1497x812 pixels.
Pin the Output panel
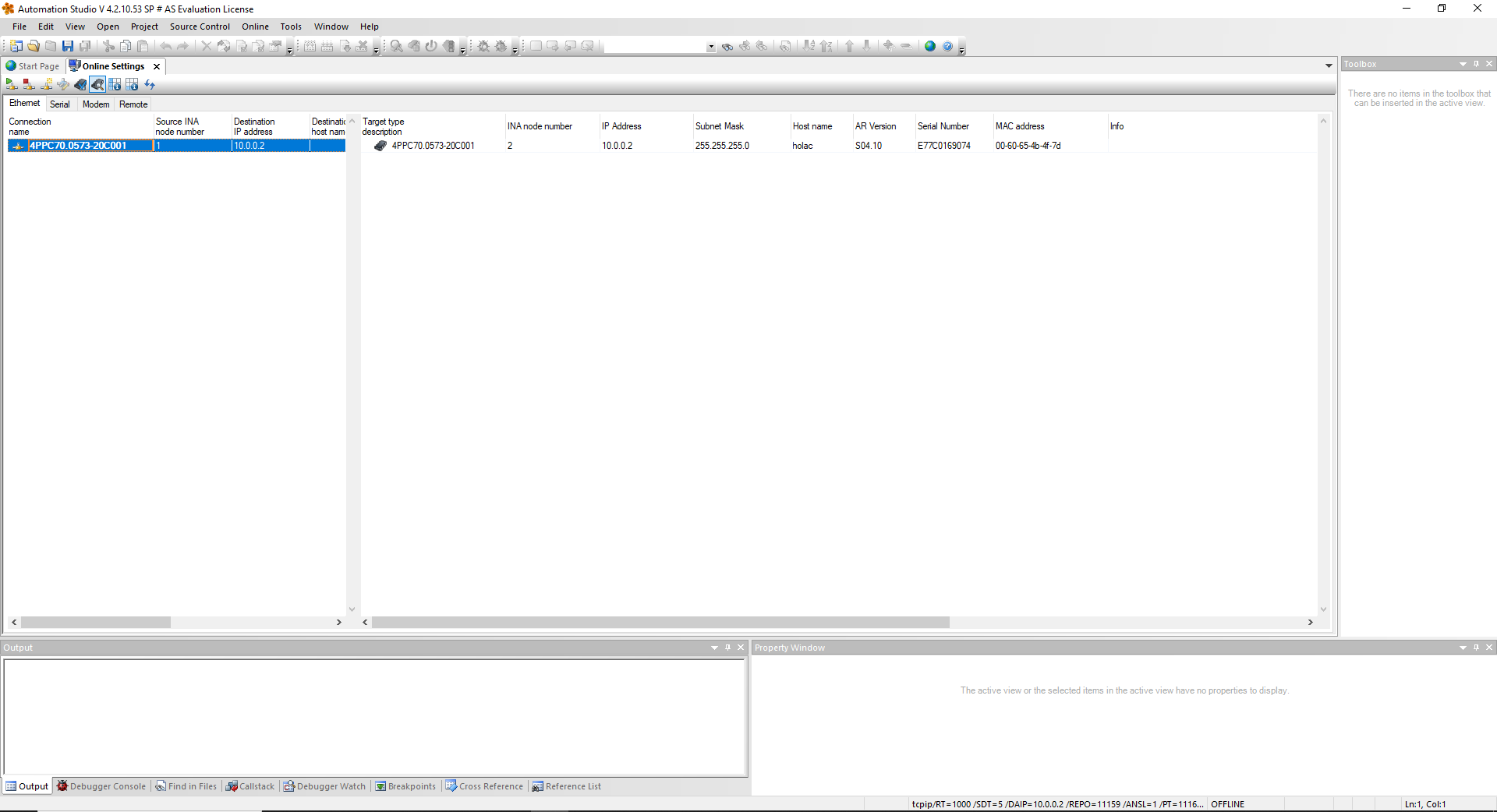point(727,648)
